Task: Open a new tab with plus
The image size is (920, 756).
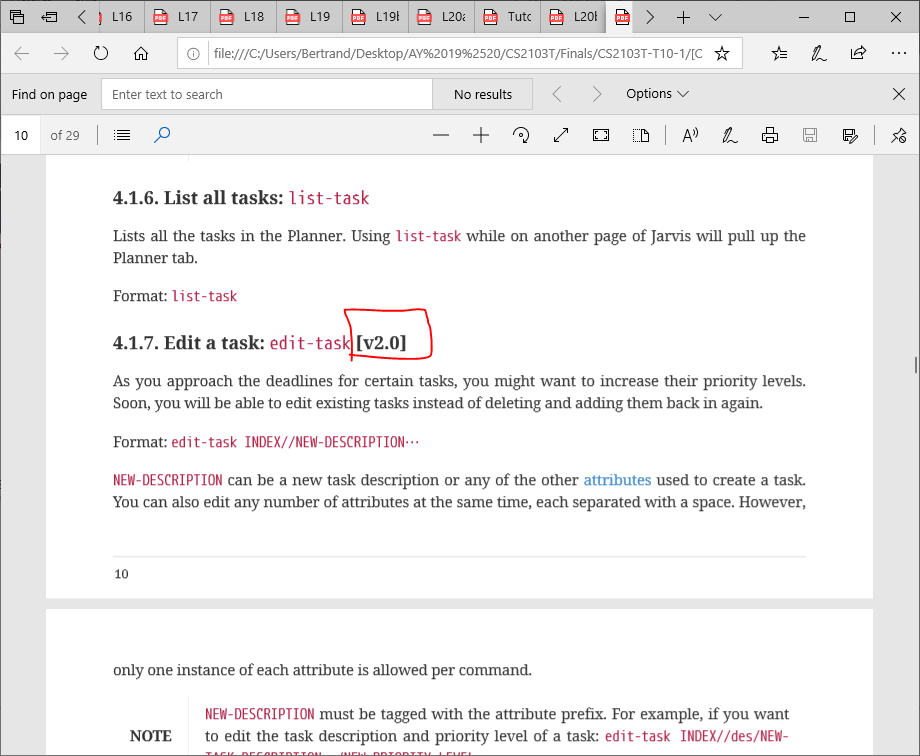Action: click(x=683, y=18)
